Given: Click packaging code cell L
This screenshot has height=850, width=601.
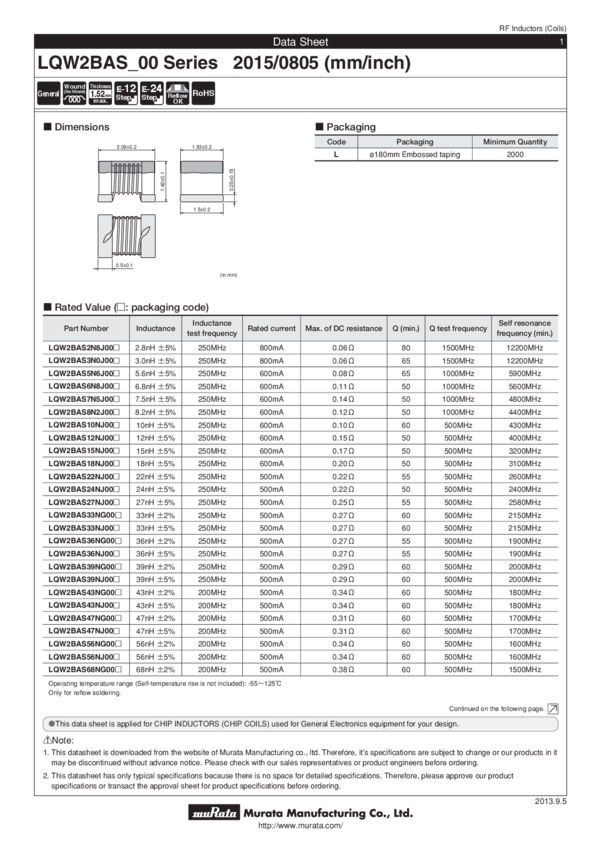Looking at the screenshot, I should pyautogui.click(x=336, y=154).
